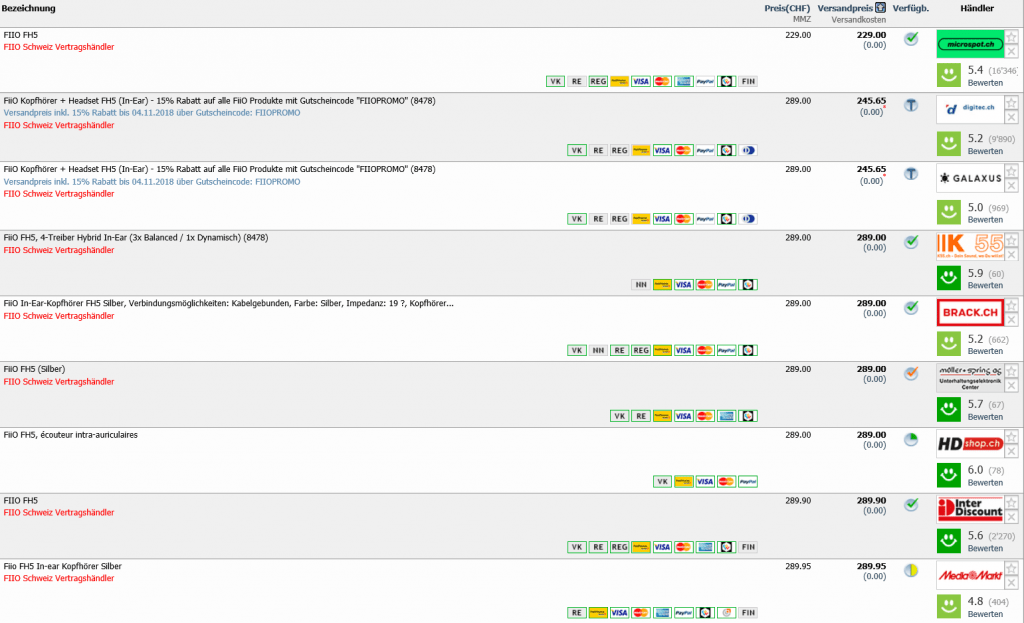This screenshot has width=1024, height=623.
Task: Sort by the Händler column header
Action: point(977,8)
